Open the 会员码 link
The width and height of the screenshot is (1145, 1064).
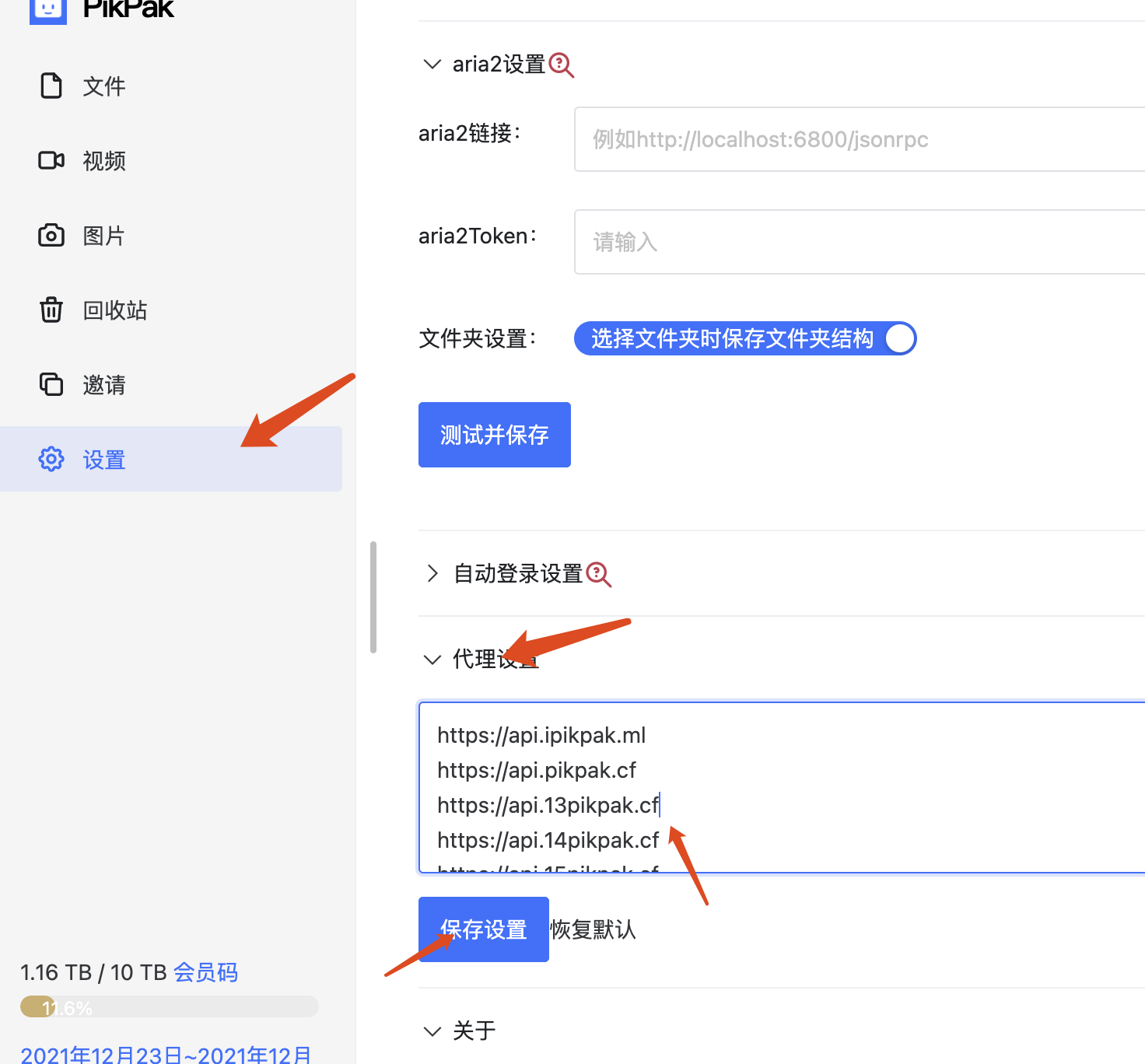pyautogui.click(x=205, y=972)
